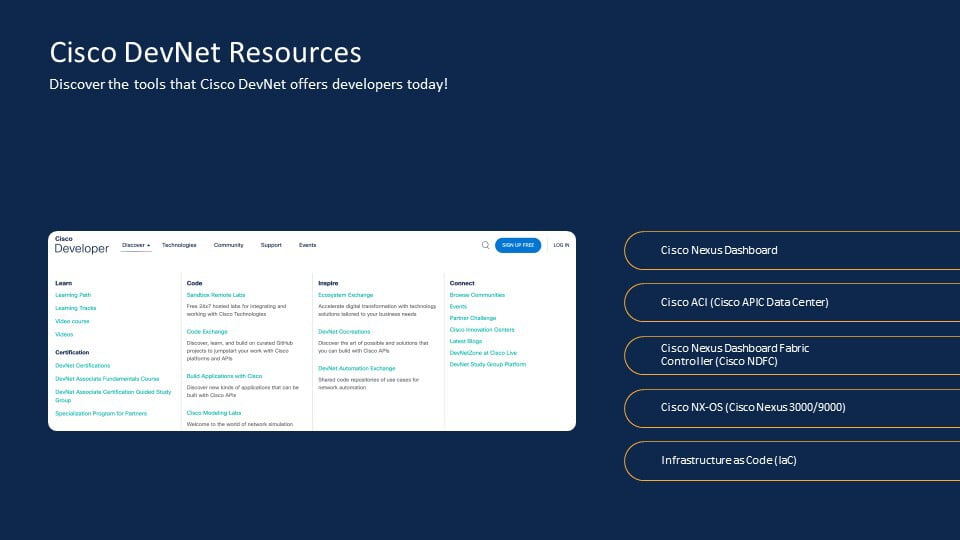
Task: Click 'Discover new kinds of applications' description text
Action: 242,391
